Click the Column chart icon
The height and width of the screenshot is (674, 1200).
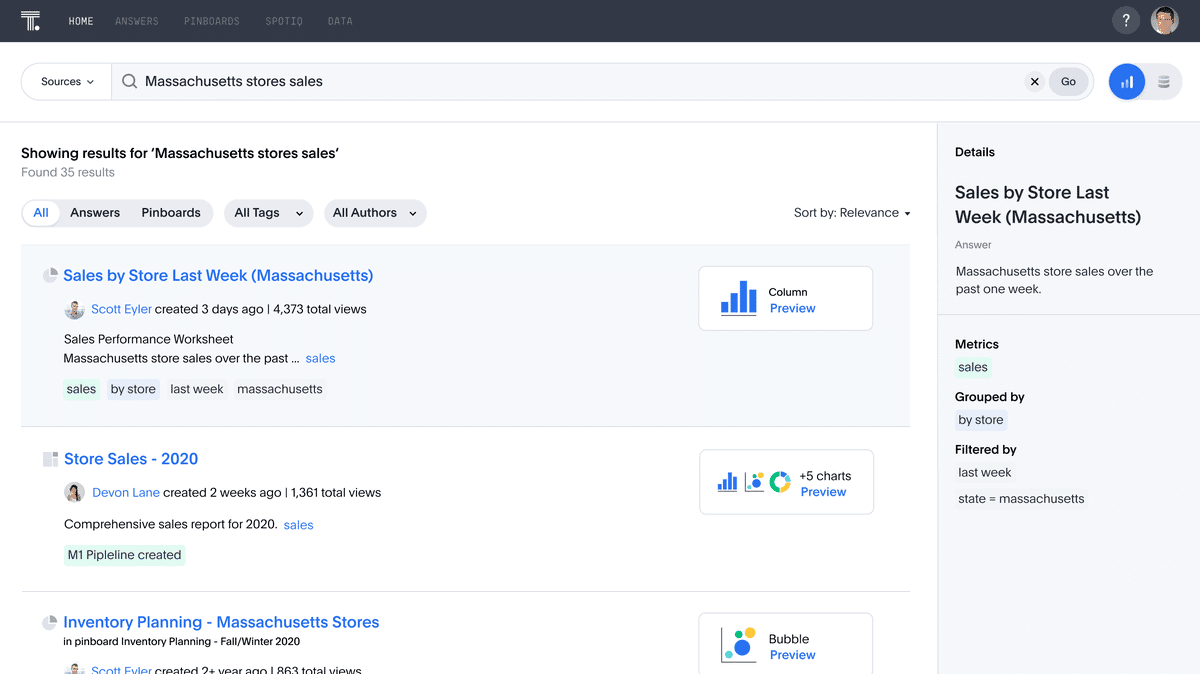pos(739,298)
